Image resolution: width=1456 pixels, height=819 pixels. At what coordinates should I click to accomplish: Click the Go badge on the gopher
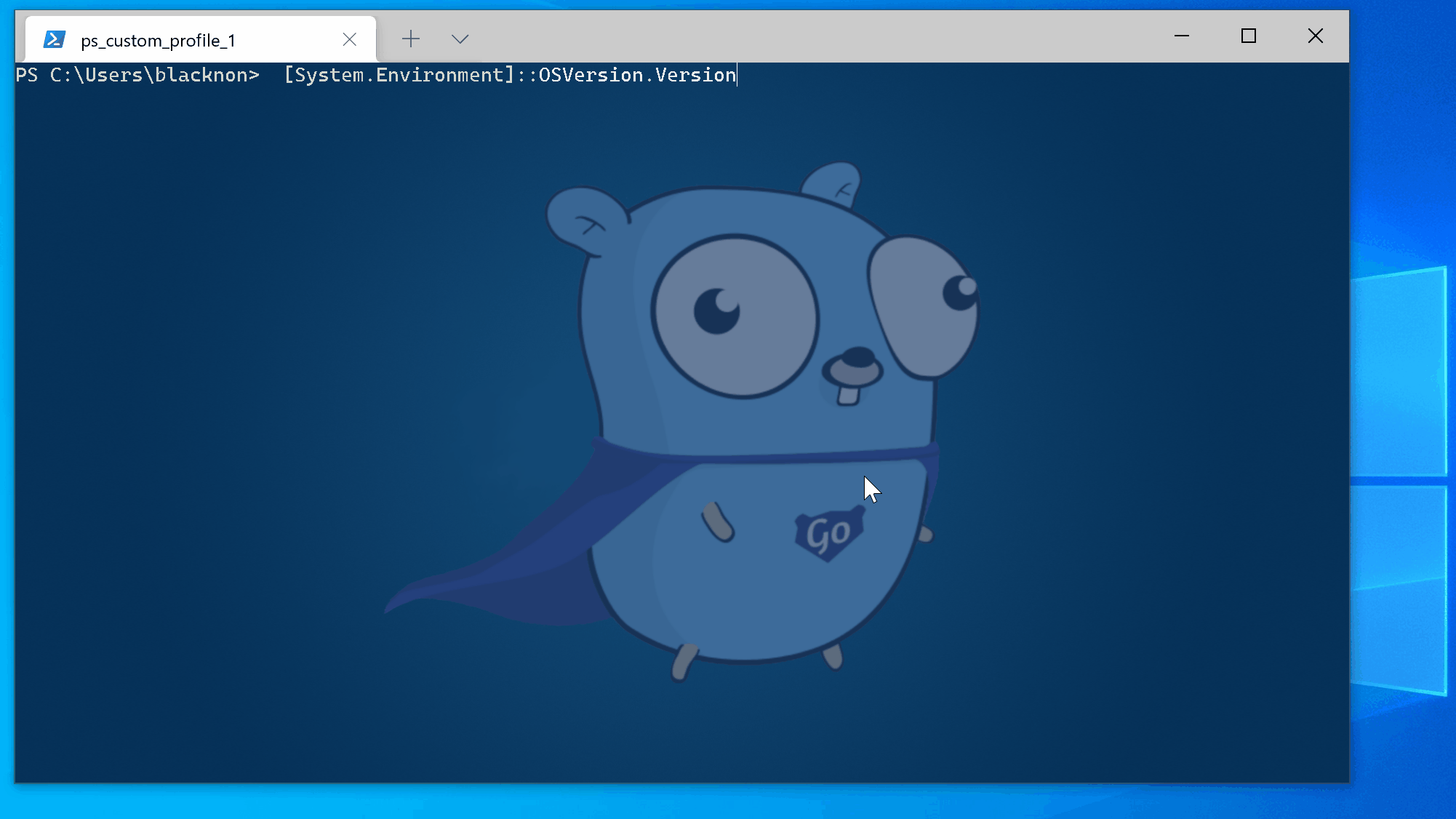829,535
